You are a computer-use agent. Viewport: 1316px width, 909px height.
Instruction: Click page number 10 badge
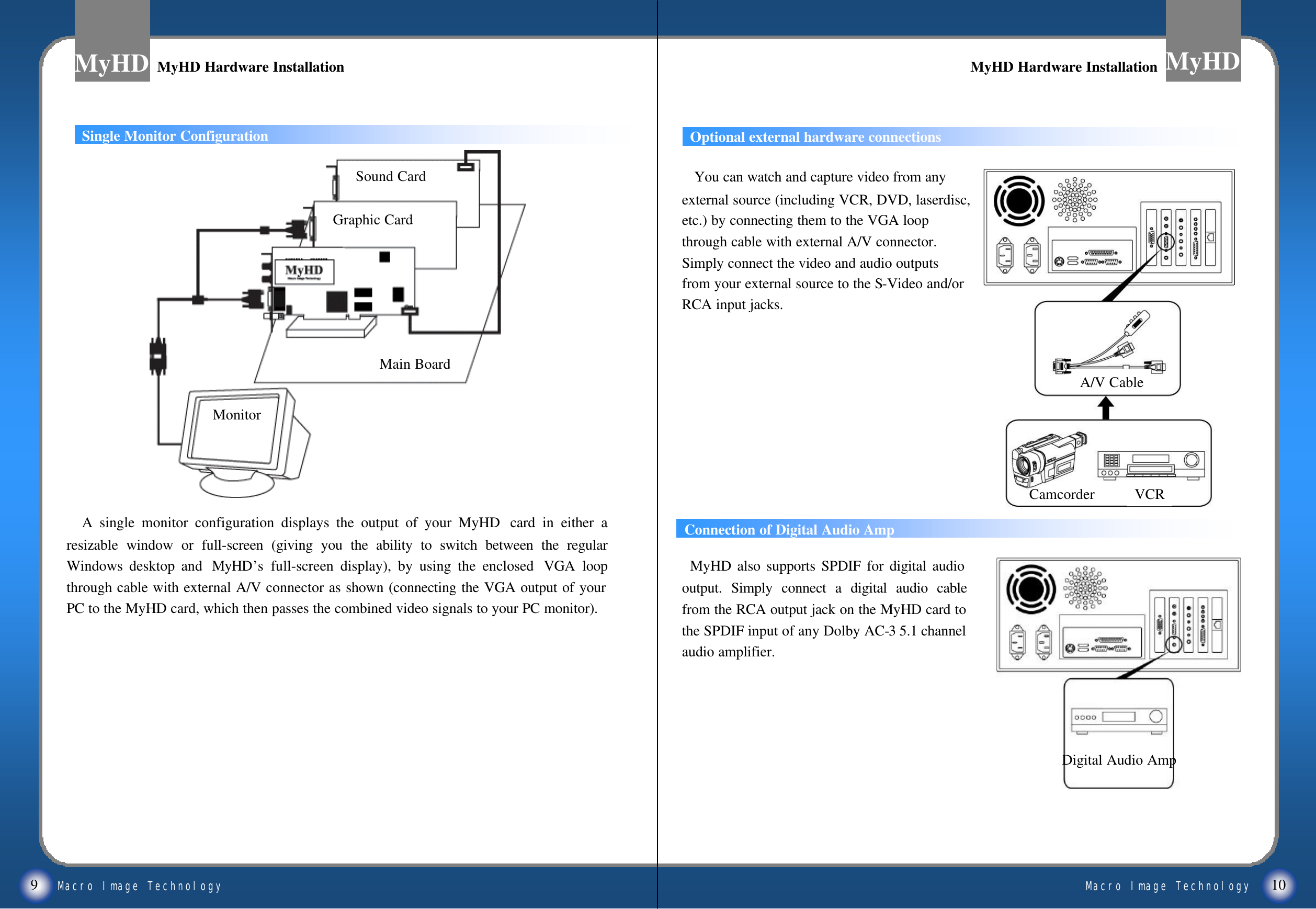[x=1278, y=884]
